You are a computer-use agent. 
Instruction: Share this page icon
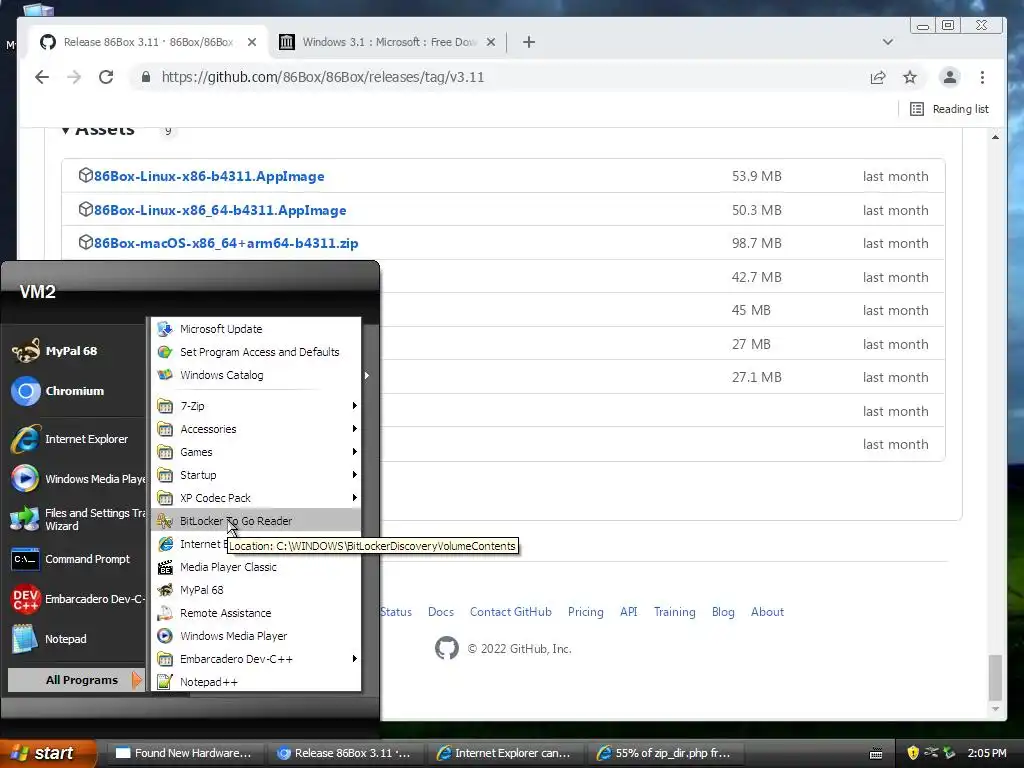pos(878,77)
